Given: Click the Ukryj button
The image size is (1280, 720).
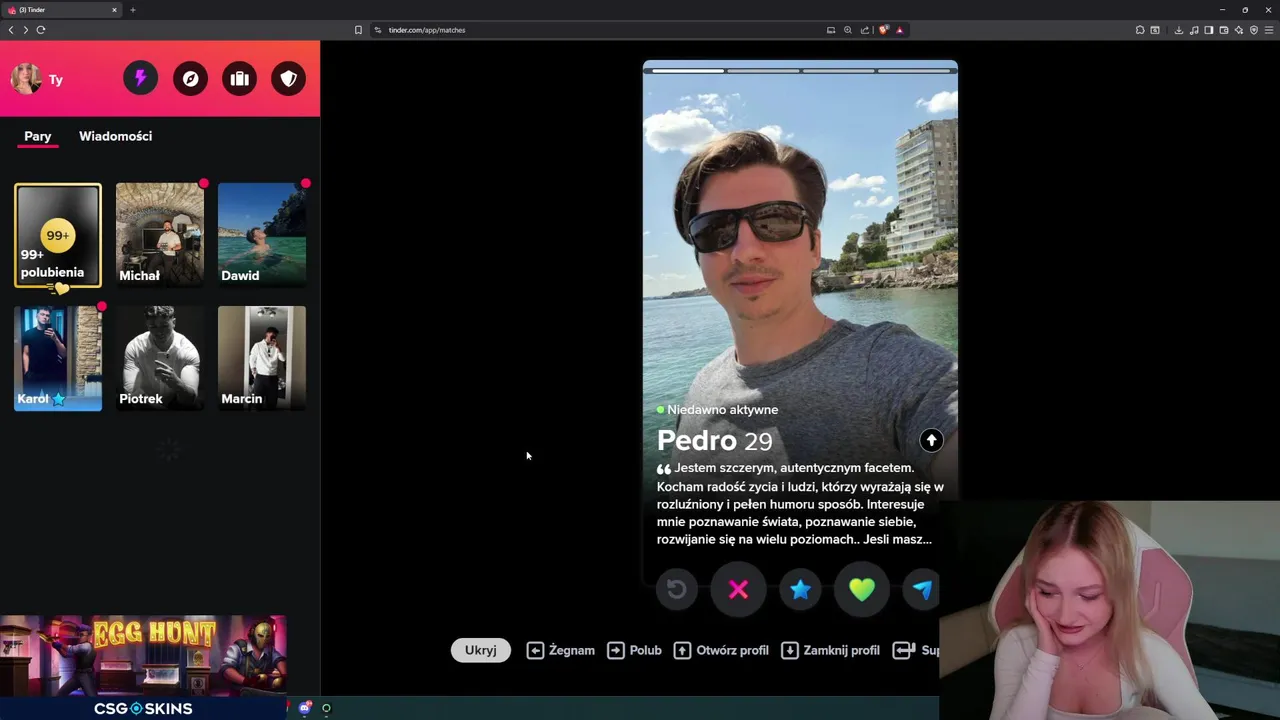Looking at the screenshot, I should [x=481, y=650].
